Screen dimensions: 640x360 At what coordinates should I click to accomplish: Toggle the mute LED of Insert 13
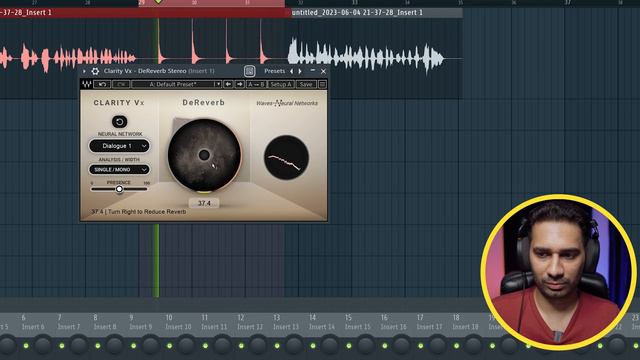277,346
